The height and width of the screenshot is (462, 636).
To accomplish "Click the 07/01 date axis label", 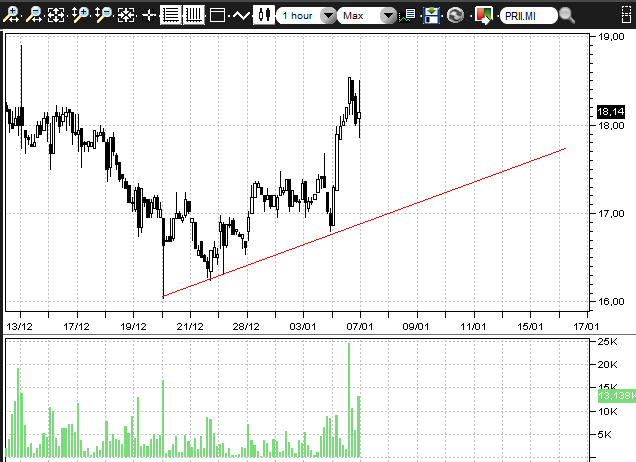I will [360, 326].
